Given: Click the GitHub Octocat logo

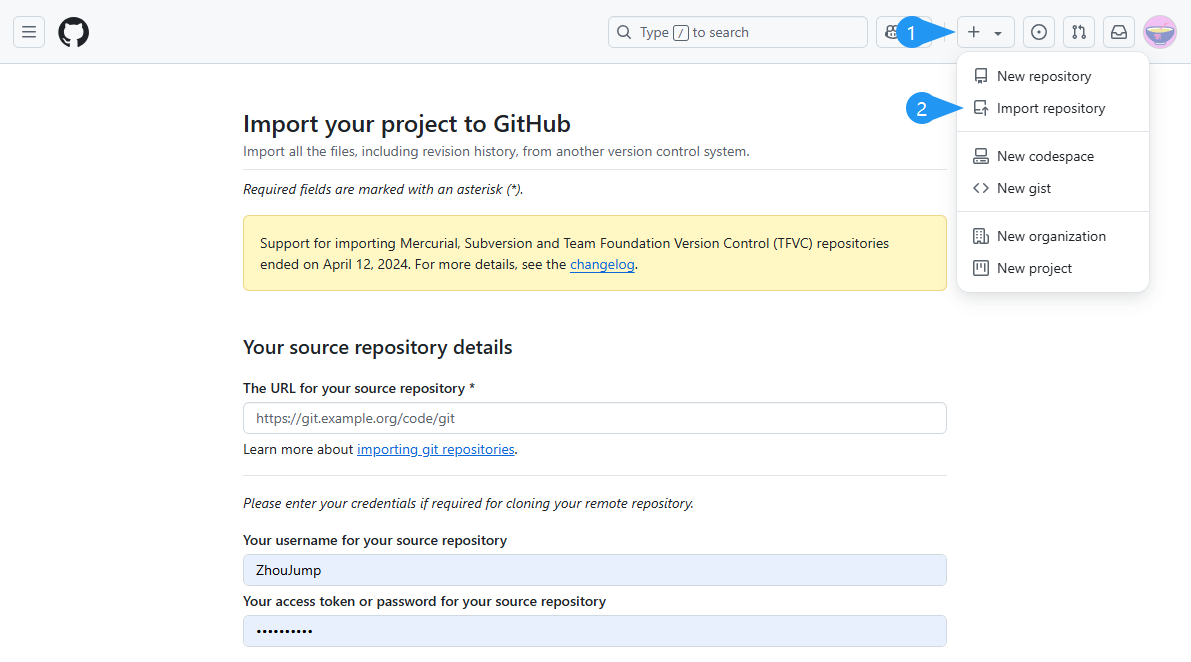Looking at the screenshot, I should (73, 32).
